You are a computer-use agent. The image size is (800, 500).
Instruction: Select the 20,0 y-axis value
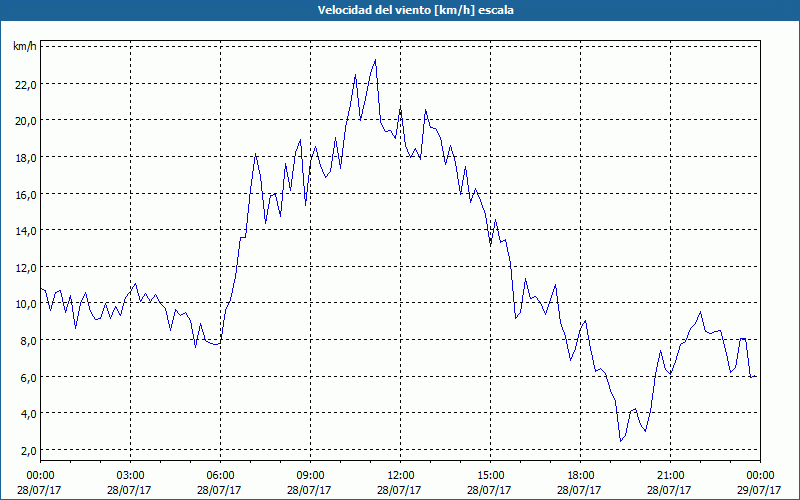click(x=26, y=121)
